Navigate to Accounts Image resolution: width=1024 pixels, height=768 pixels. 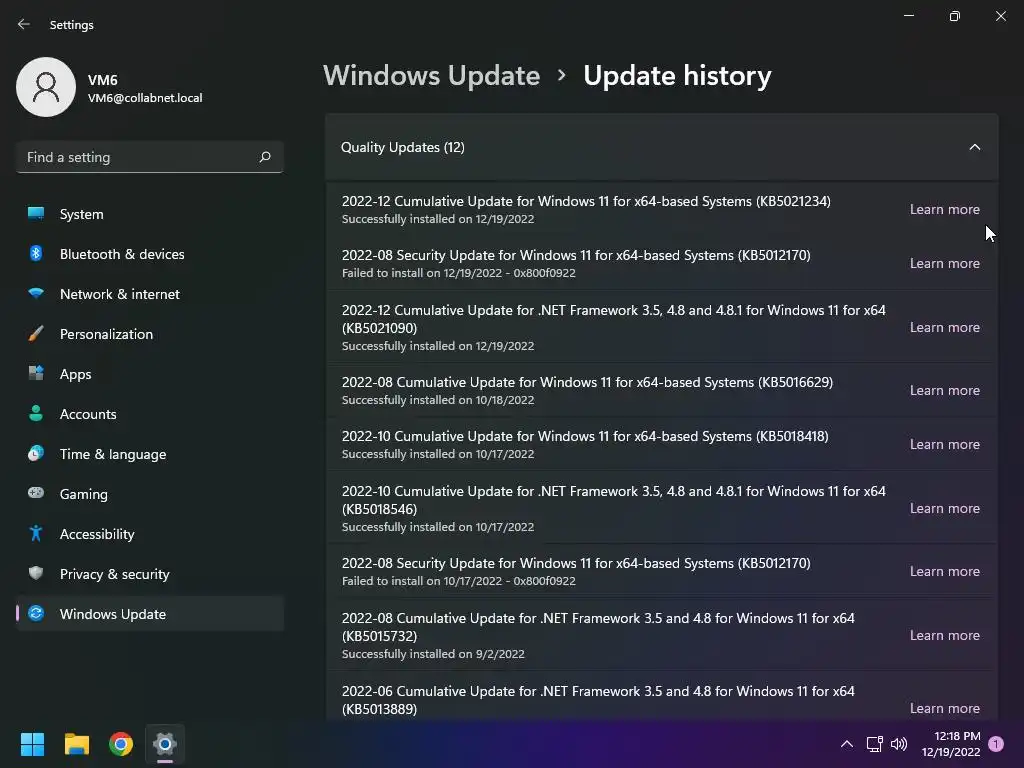coord(150,414)
